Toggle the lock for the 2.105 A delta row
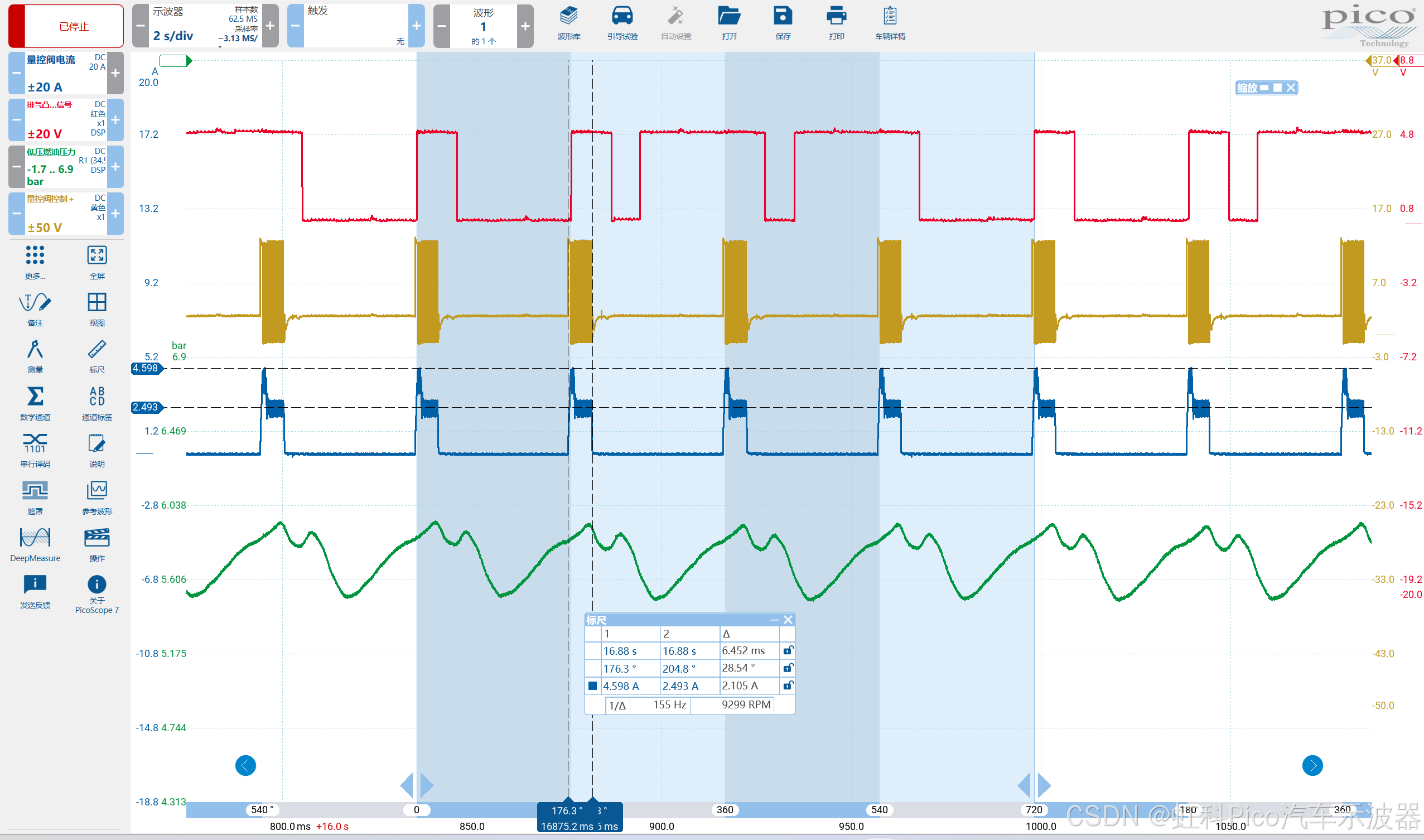1424x840 pixels. [x=787, y=685]
